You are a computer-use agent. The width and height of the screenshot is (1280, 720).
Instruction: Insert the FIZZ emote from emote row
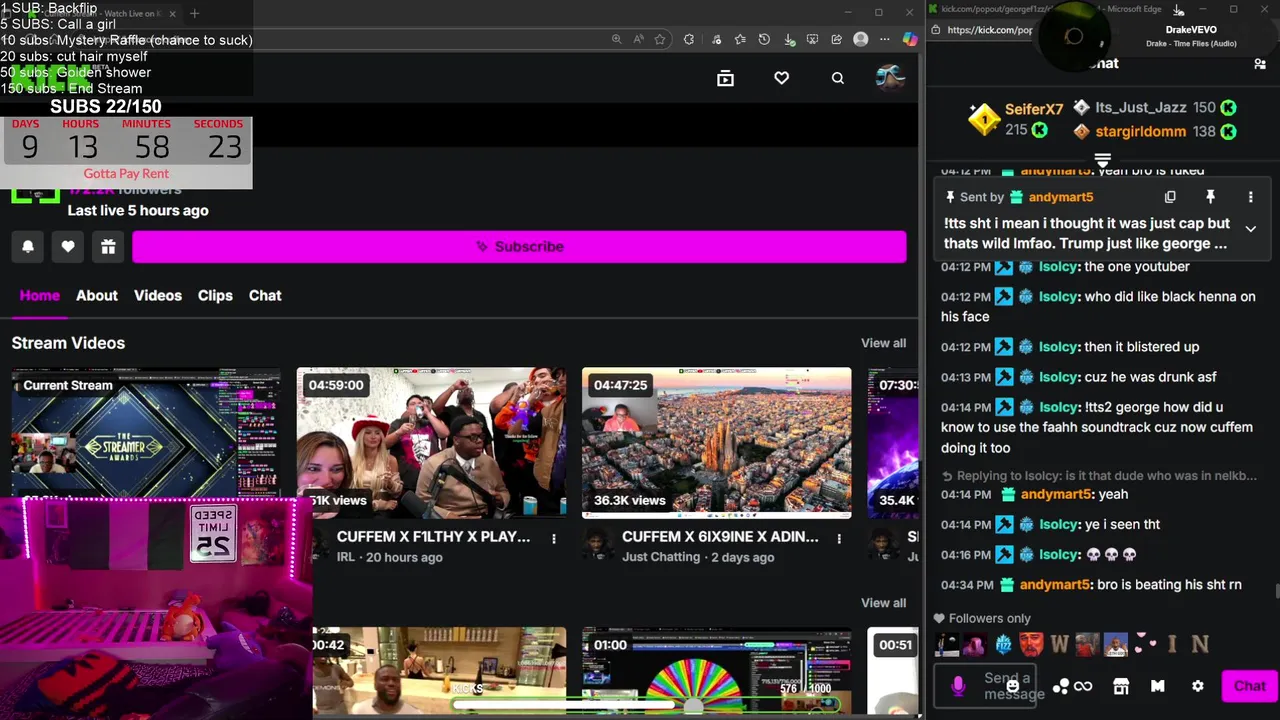[1003, 645]
